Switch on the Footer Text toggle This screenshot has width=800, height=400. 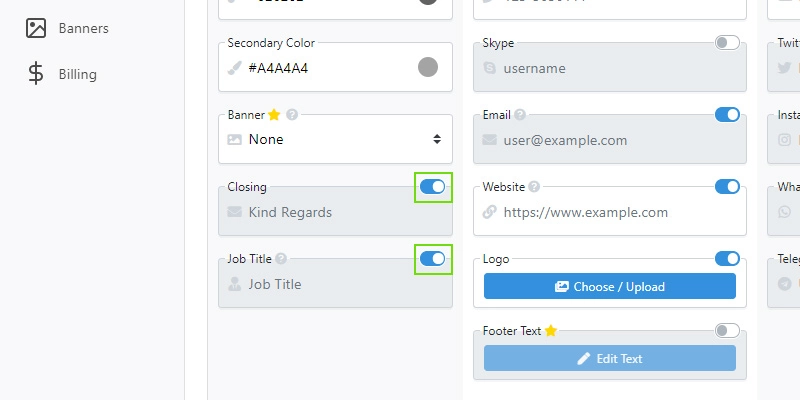[x=727, y=331]
